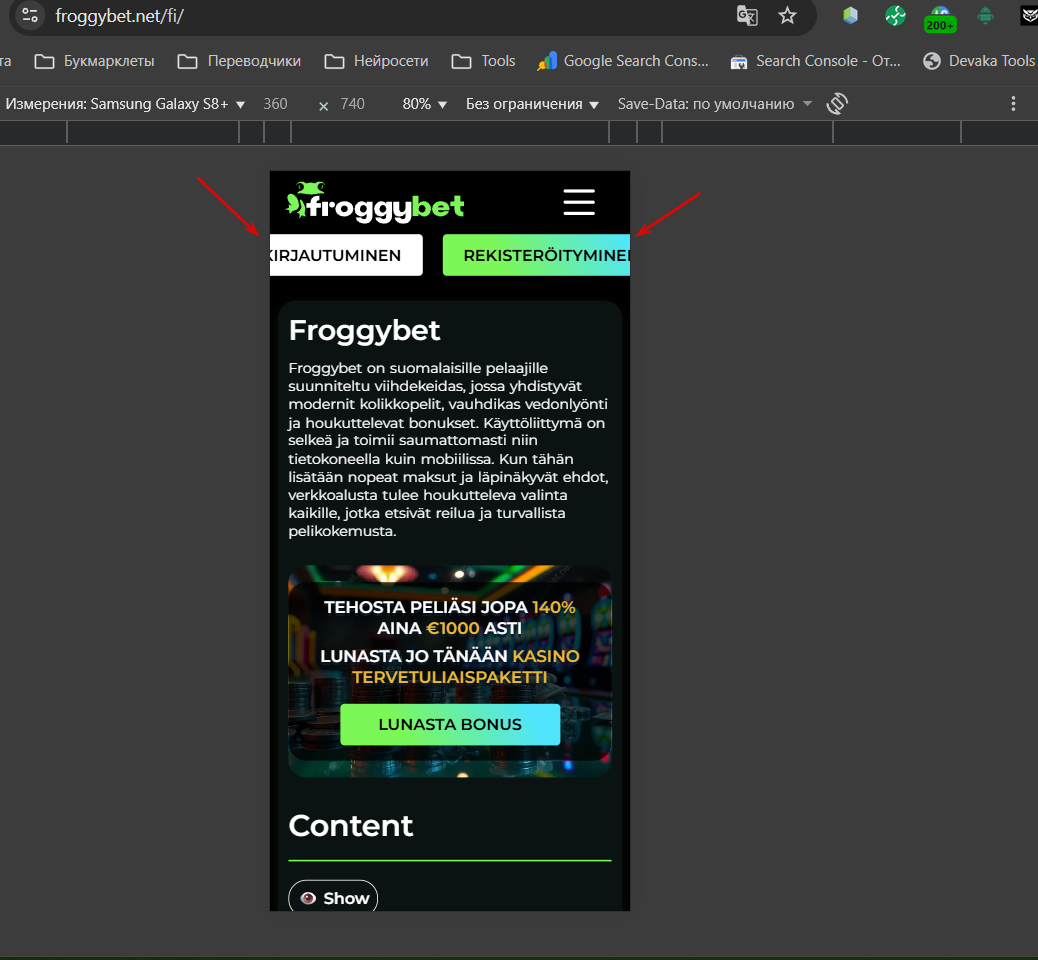Click the viewport height field 740
This screenshot has width=1038, height=960.
(352, 104)
